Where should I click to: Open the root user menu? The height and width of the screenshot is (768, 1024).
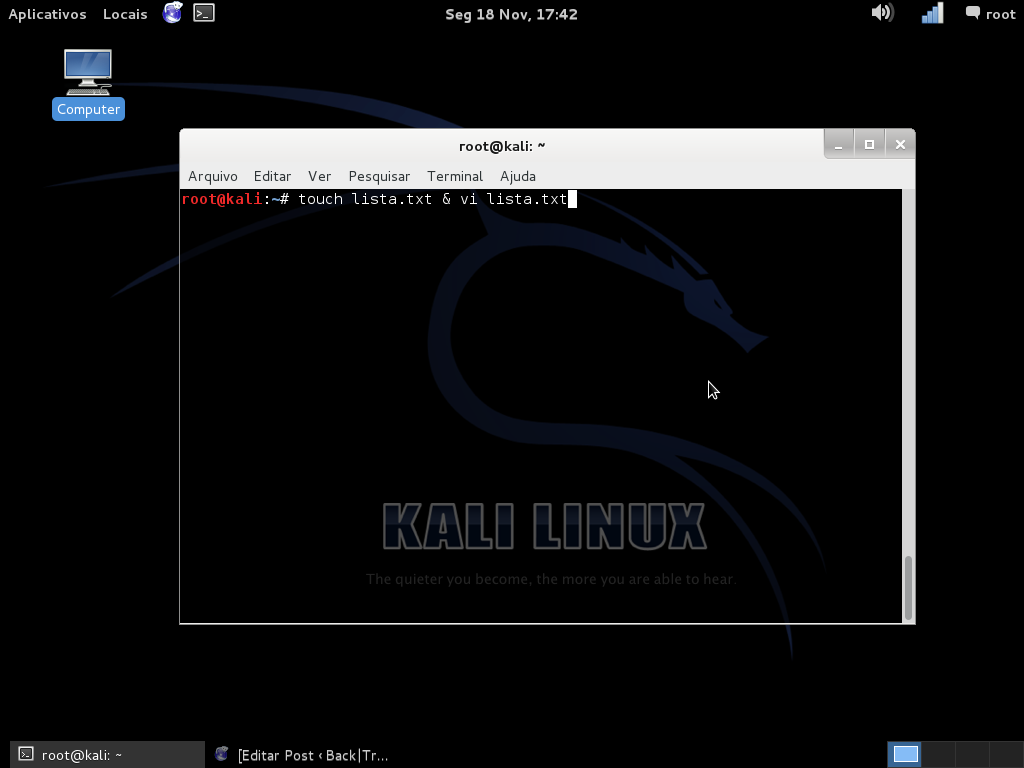tap(991, 14)
